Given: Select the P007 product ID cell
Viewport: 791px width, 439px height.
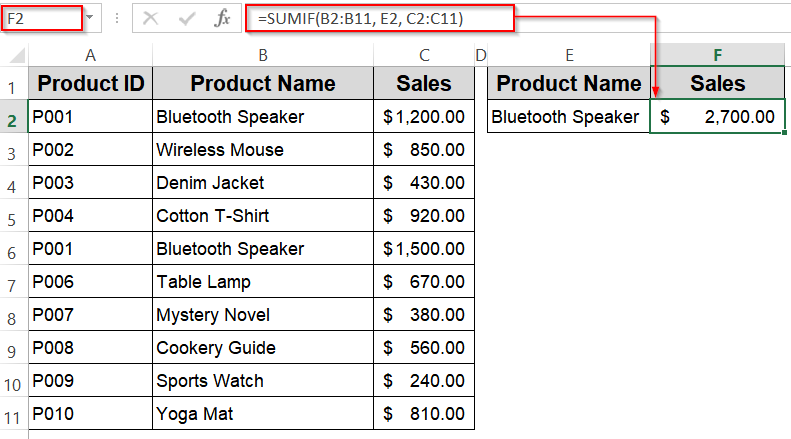Looking at the screenshot, I should [90, 315].
